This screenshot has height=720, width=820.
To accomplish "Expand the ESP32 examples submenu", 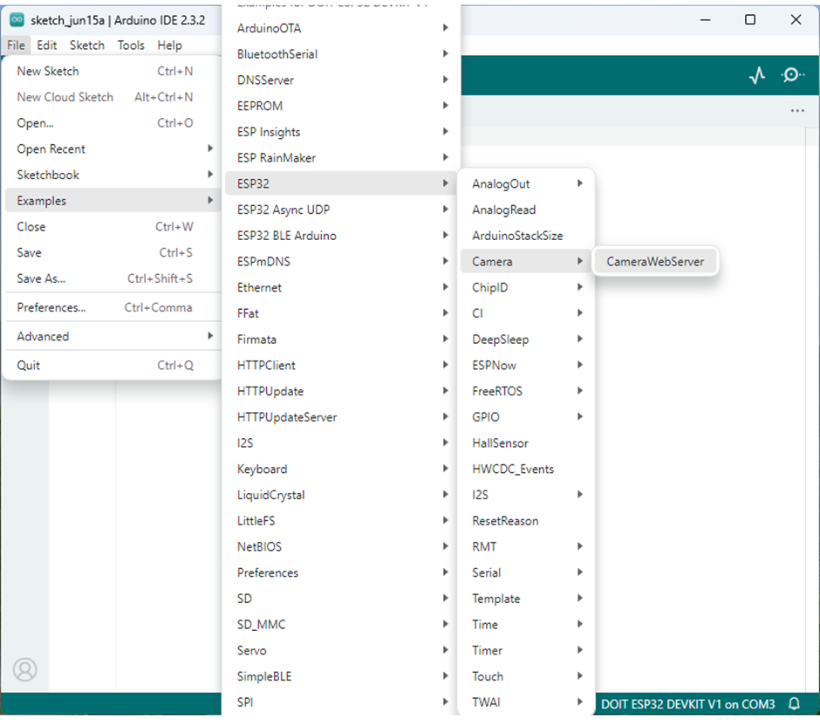I will (x=341, y=184).
